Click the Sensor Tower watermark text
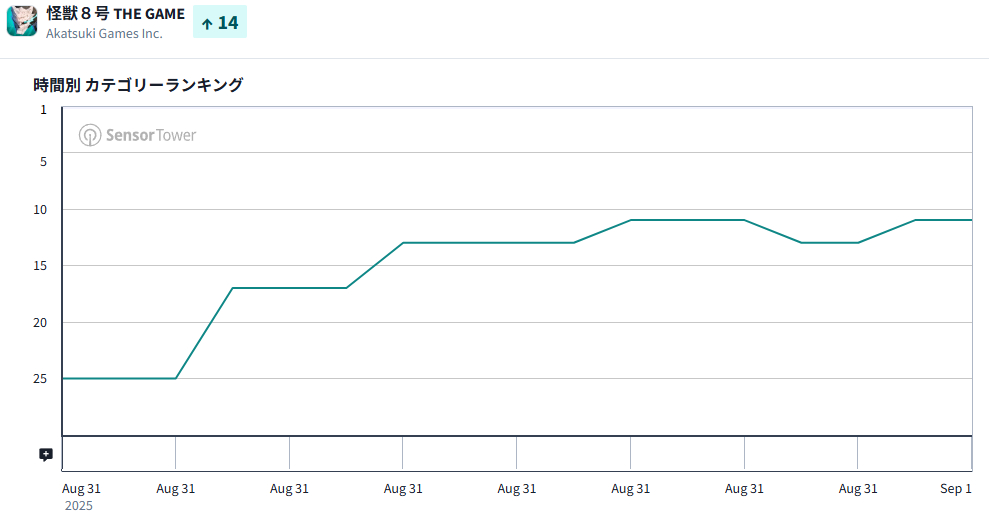 151,135
